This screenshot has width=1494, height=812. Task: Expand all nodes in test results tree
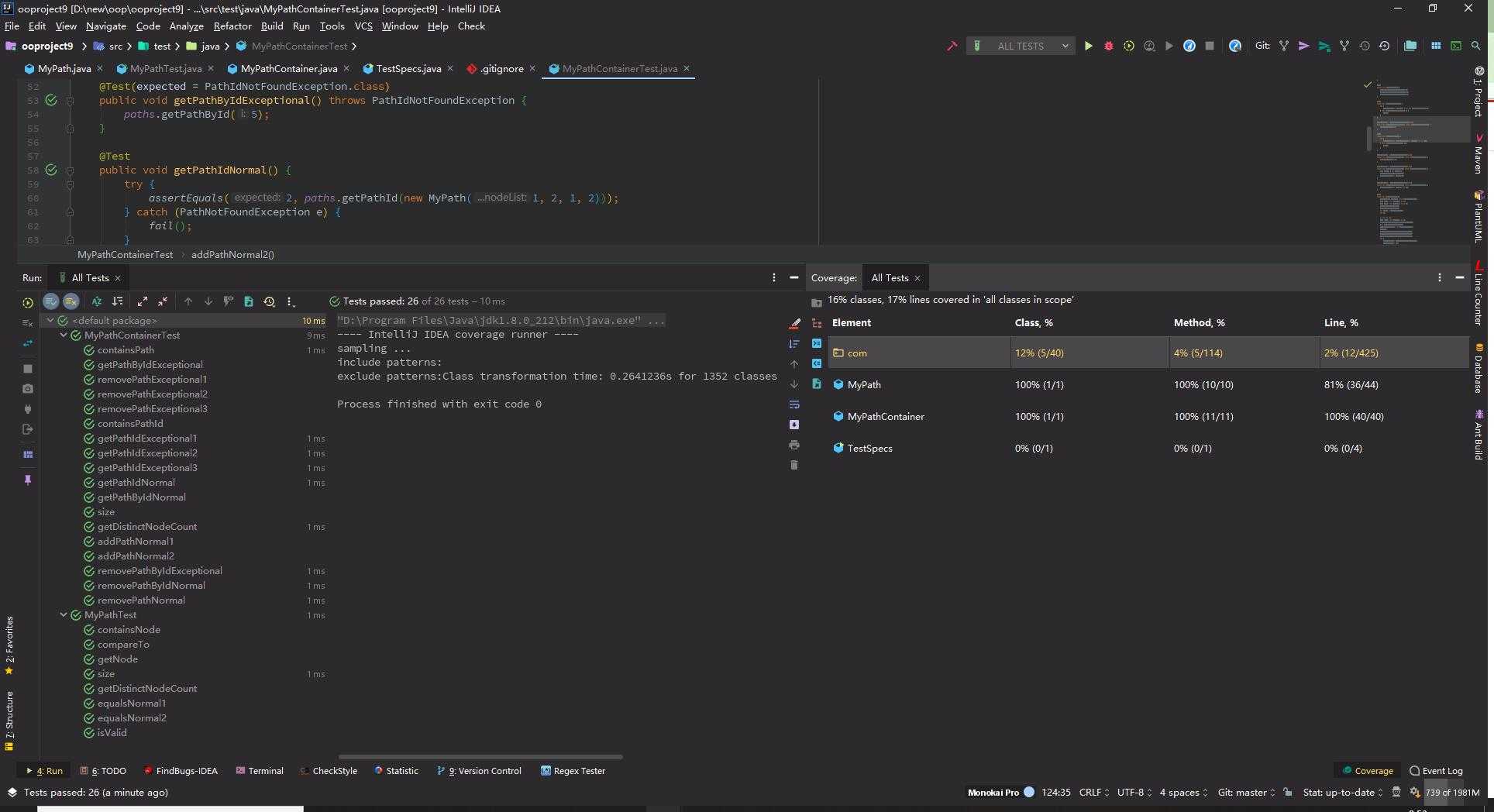pyautogui.click(x=143, y=301)
